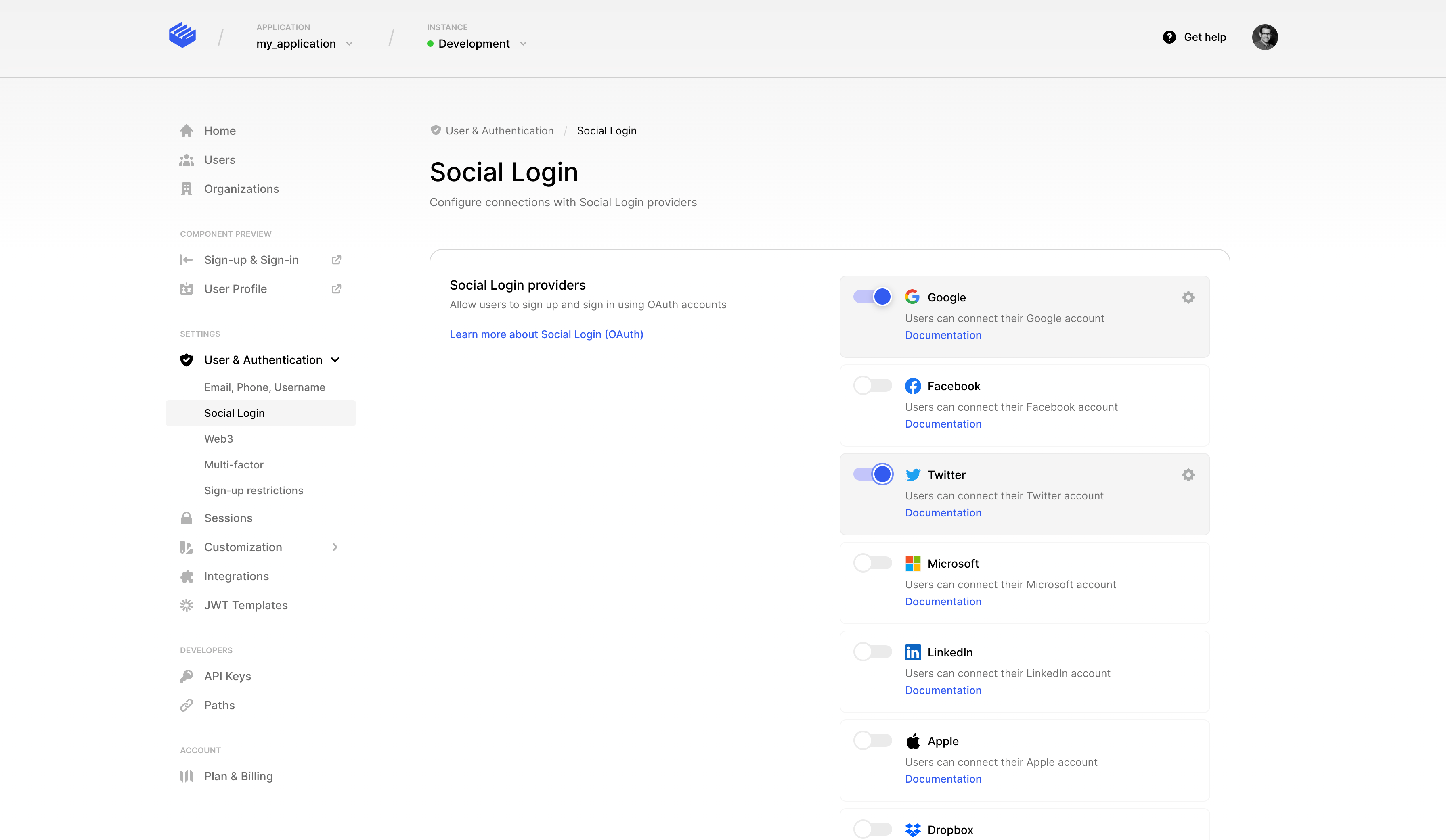Disable the Google login toggle
Viewport: 1446px width, 840px height.
click(x=872, y=297)
